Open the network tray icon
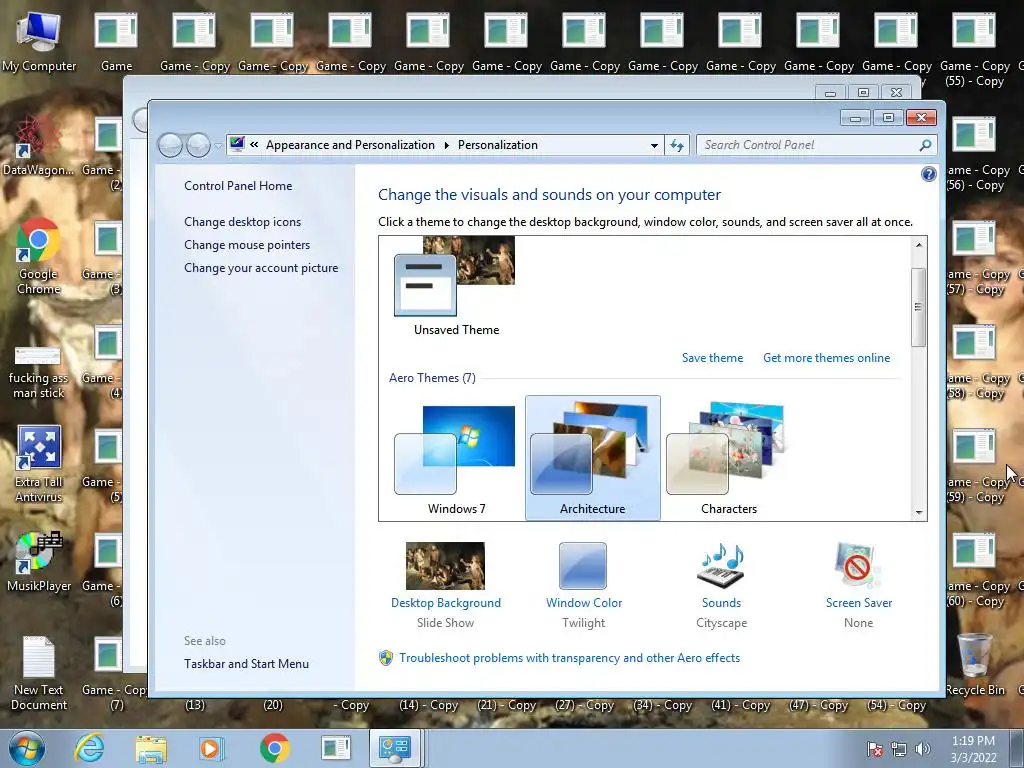1024x768 pixels. 899,749
